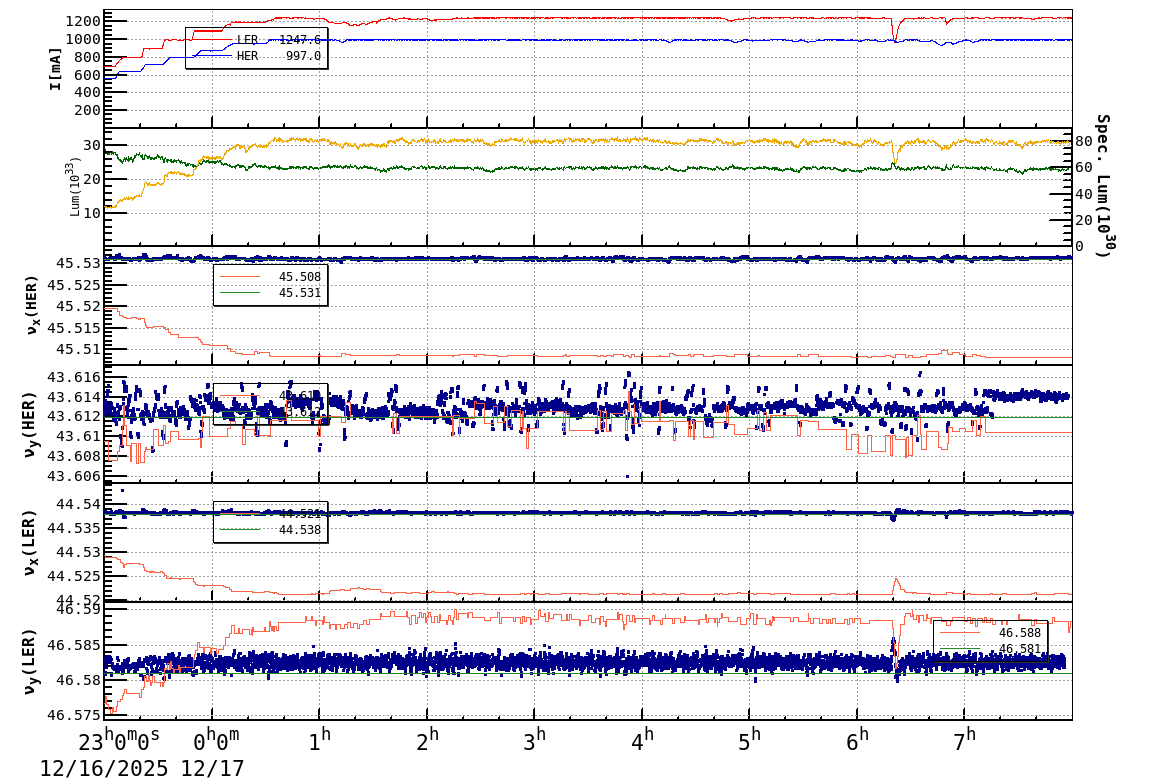Click the 30 tick on Lum axis
The width and height of the screenshot is (1154, 782).
[x=92, y=145]
